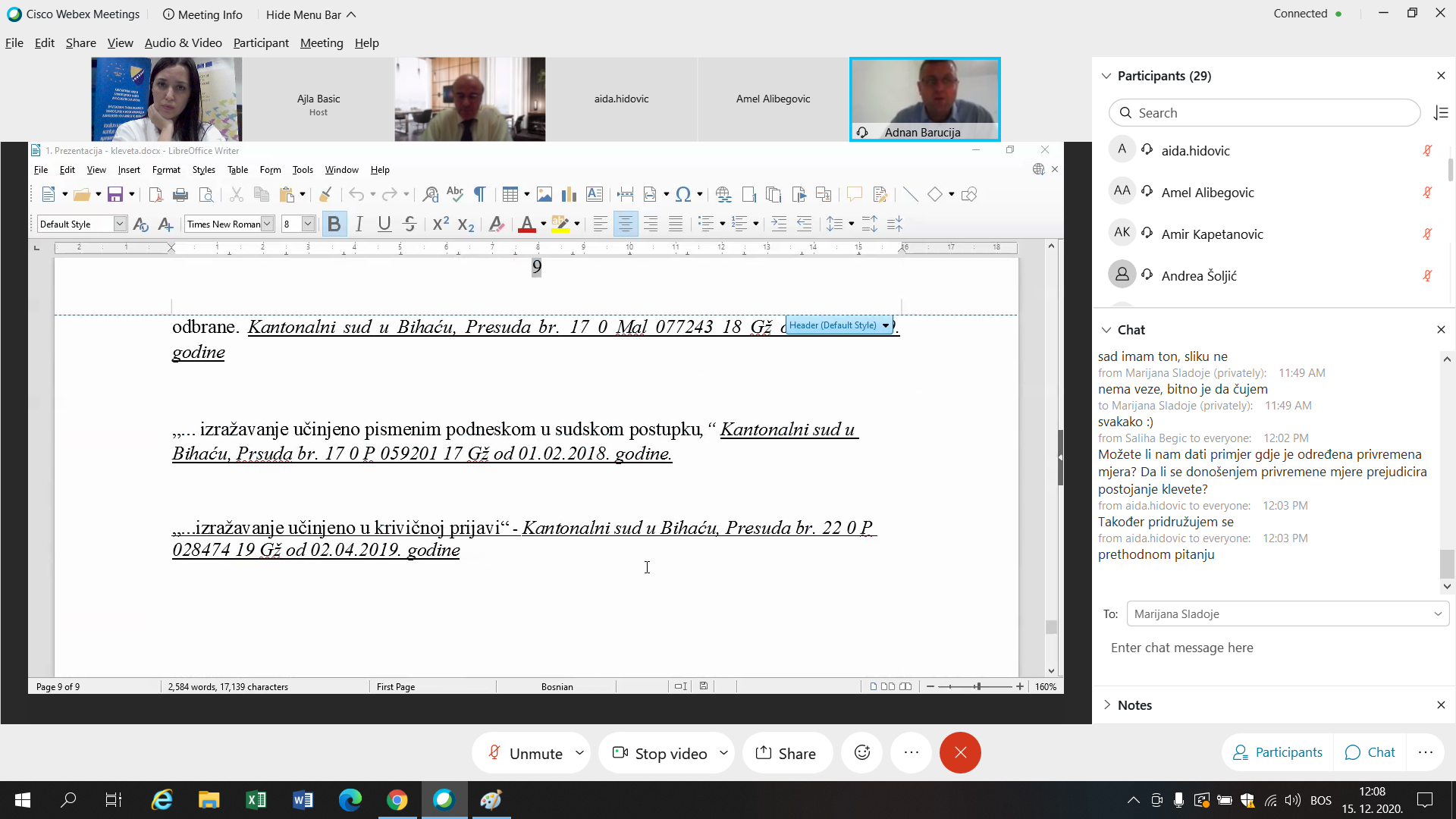Toggle Bold formatting in Writer
This screenshot has height=819, width=1456.
[334, 224]
